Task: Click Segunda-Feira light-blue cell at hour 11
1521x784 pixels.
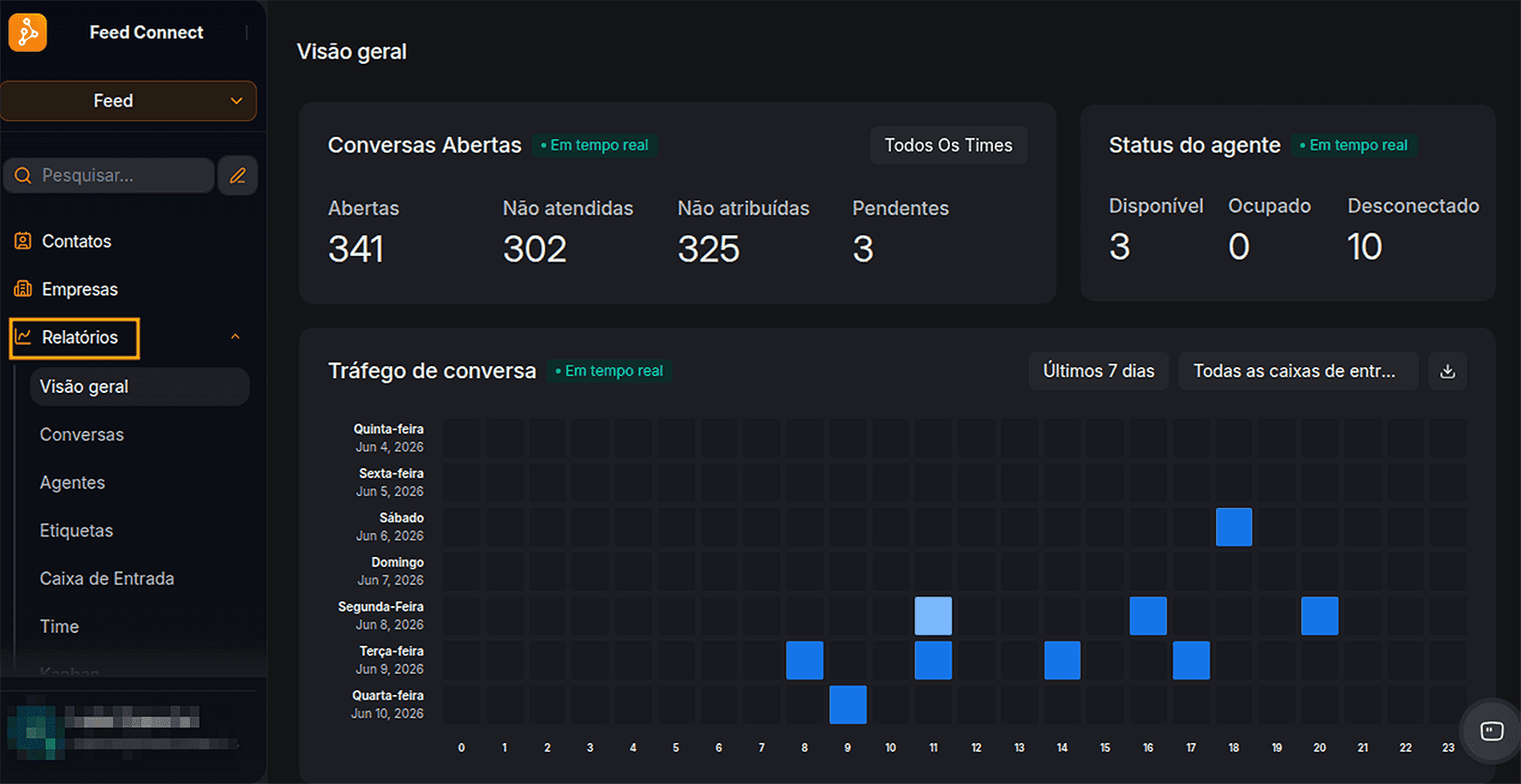Action: (x=933, y=616)
